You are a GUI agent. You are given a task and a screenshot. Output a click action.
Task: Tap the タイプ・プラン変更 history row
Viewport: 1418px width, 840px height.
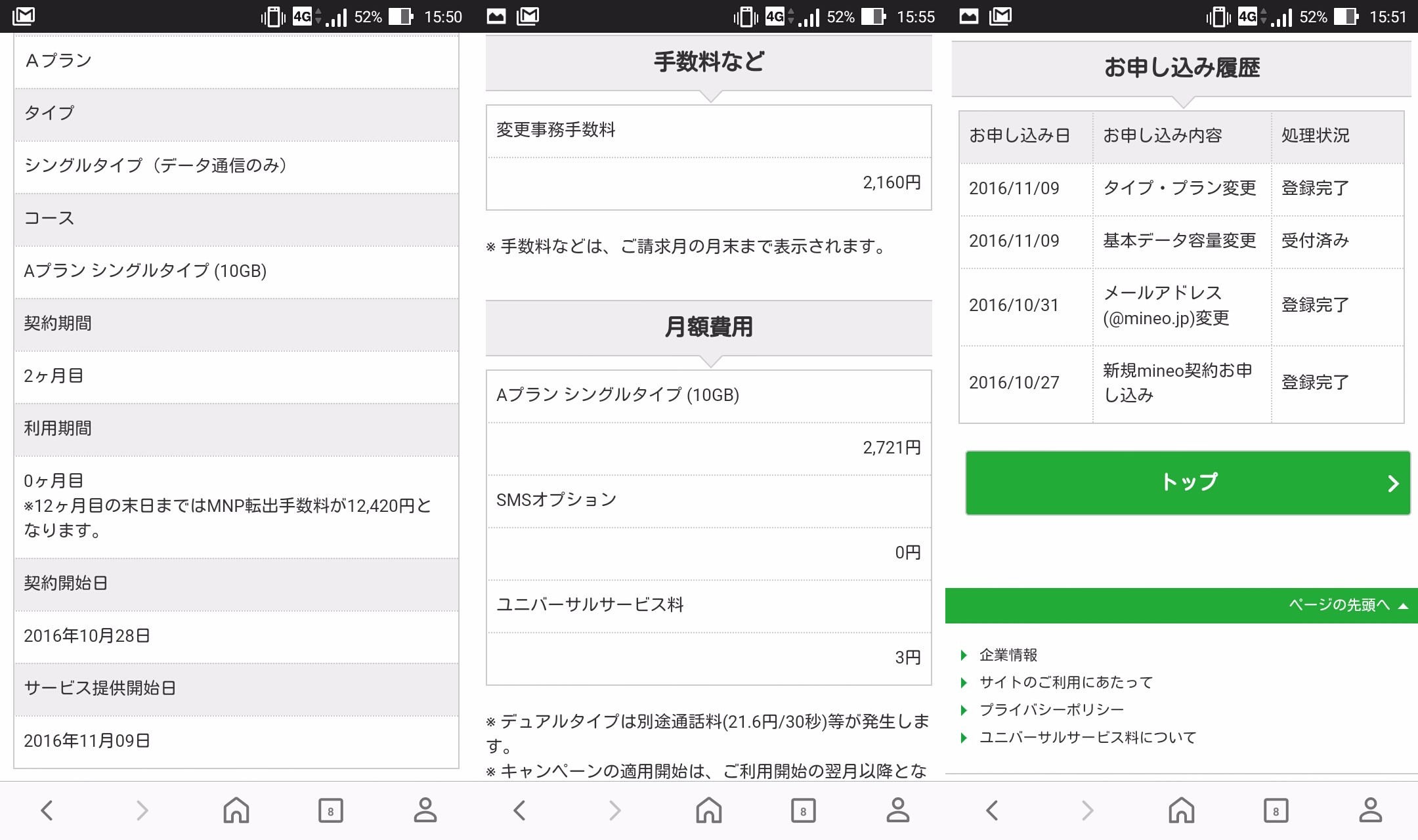pyautogui.click(x=1179, y=188)
